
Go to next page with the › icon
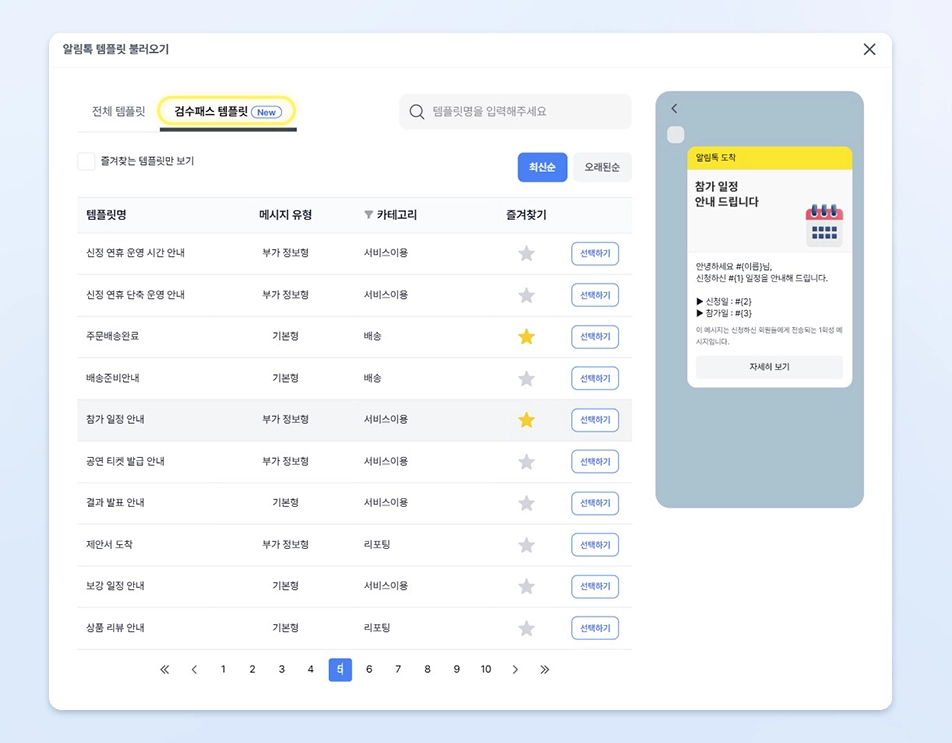(x=515, y=670)
